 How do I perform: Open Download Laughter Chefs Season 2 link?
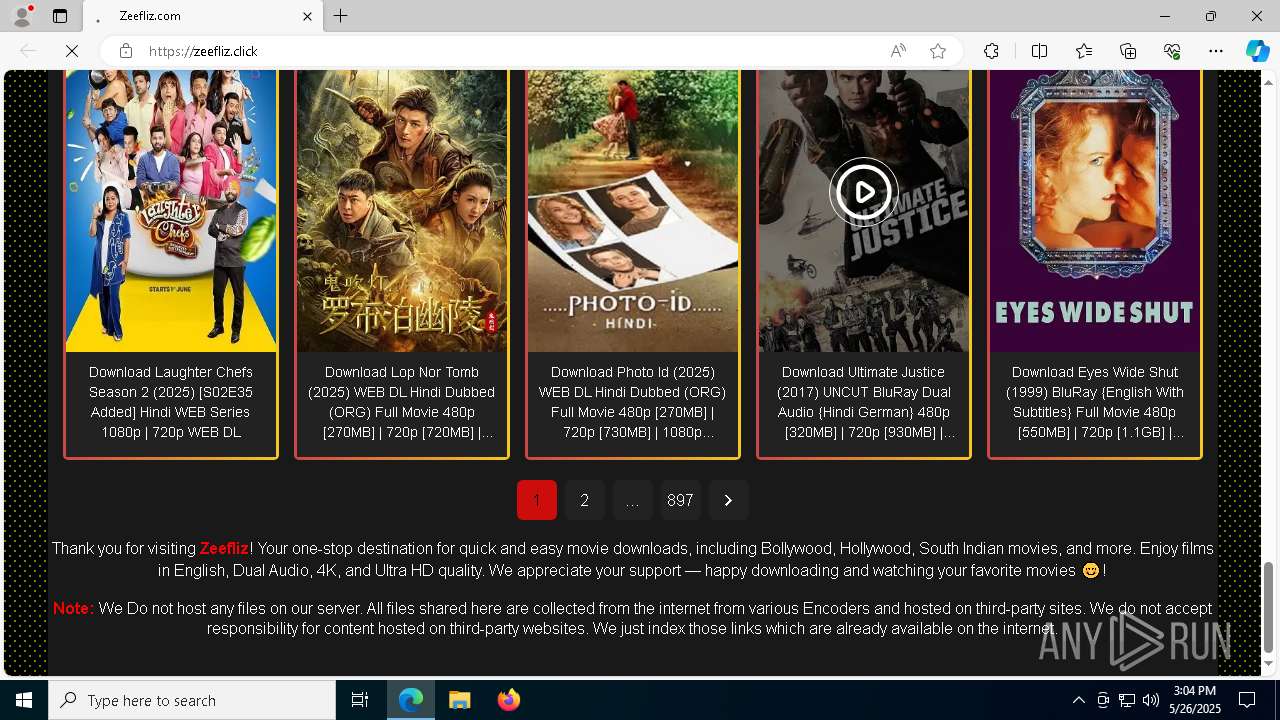click(171, 402)
